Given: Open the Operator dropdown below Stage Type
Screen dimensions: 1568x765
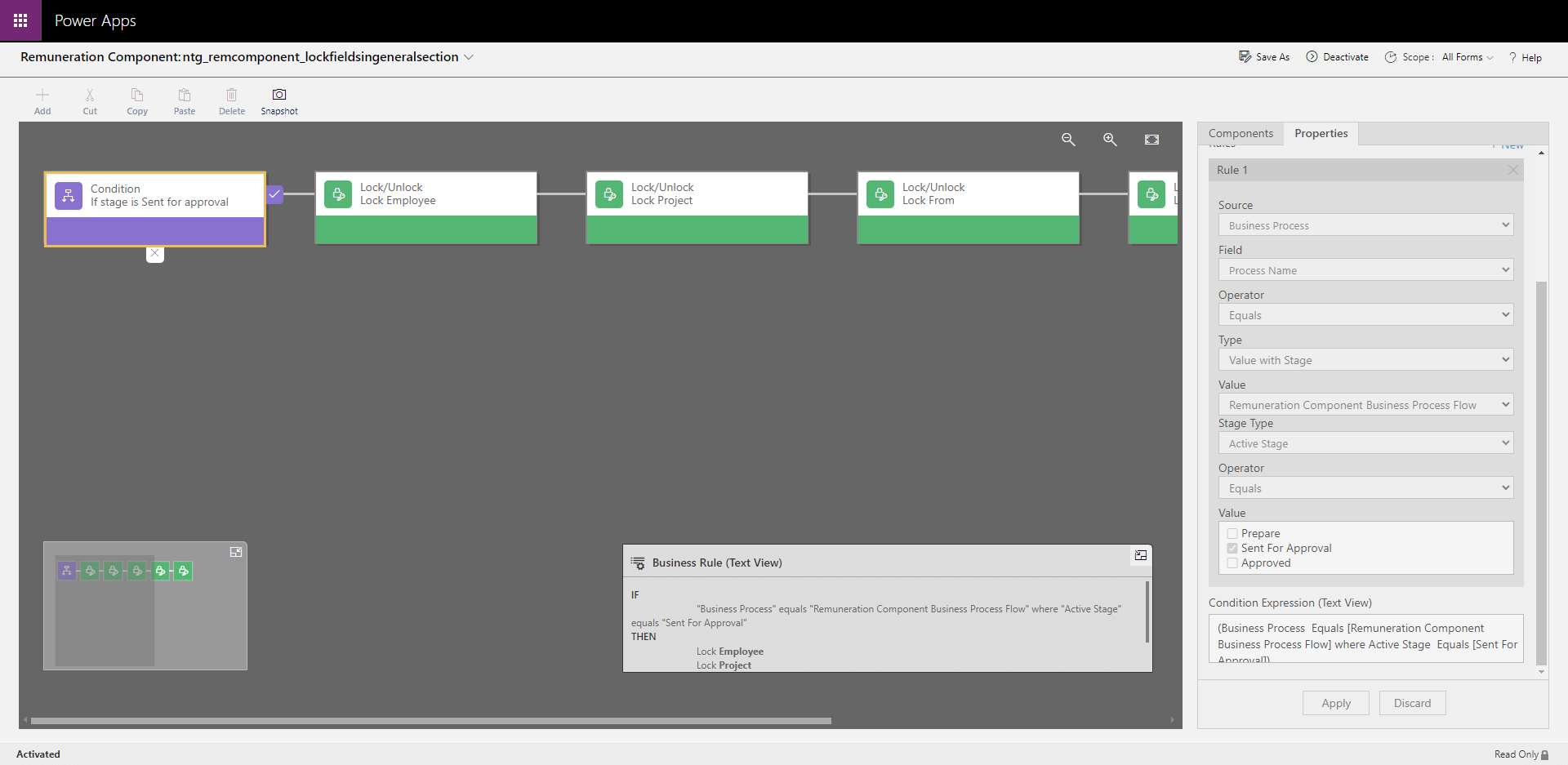Looking at the screenshot, I should [1365, 488].
